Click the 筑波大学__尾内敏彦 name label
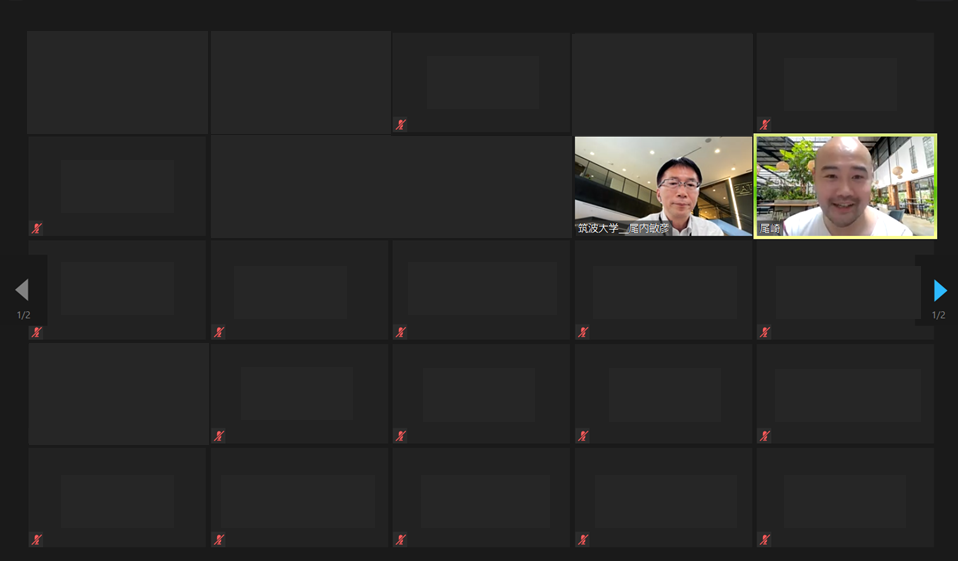 point(623,229)
